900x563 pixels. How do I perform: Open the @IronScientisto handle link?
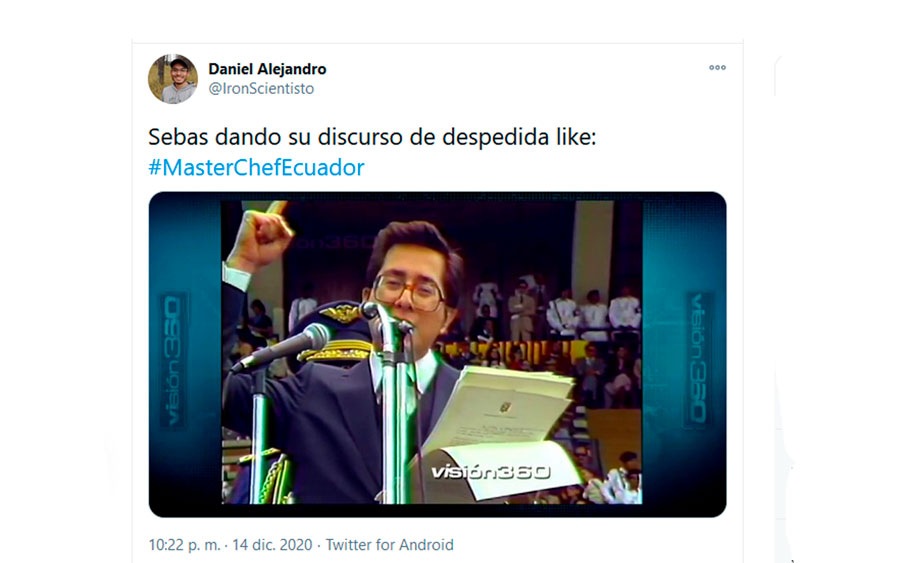261,88
